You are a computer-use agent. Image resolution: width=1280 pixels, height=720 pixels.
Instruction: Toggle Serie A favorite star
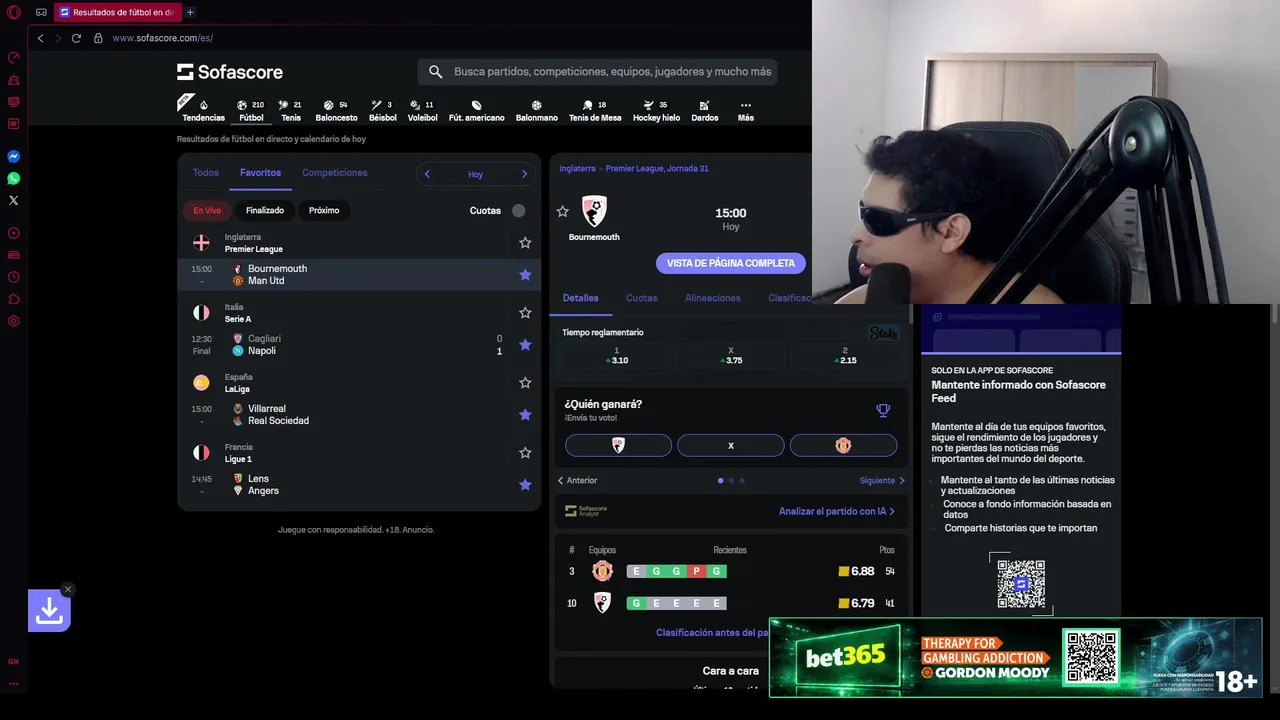pos(525,313)
